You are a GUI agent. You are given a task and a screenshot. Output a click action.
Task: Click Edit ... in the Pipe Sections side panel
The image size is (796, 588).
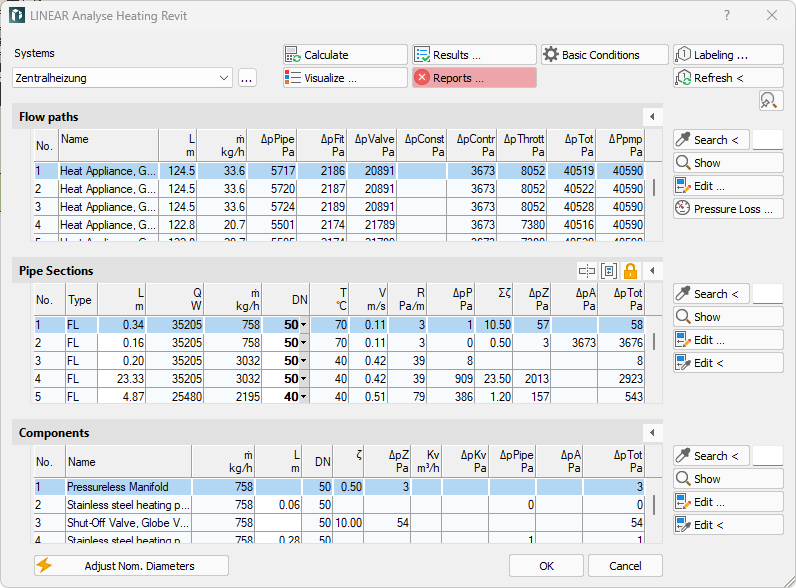pos(728,340)
